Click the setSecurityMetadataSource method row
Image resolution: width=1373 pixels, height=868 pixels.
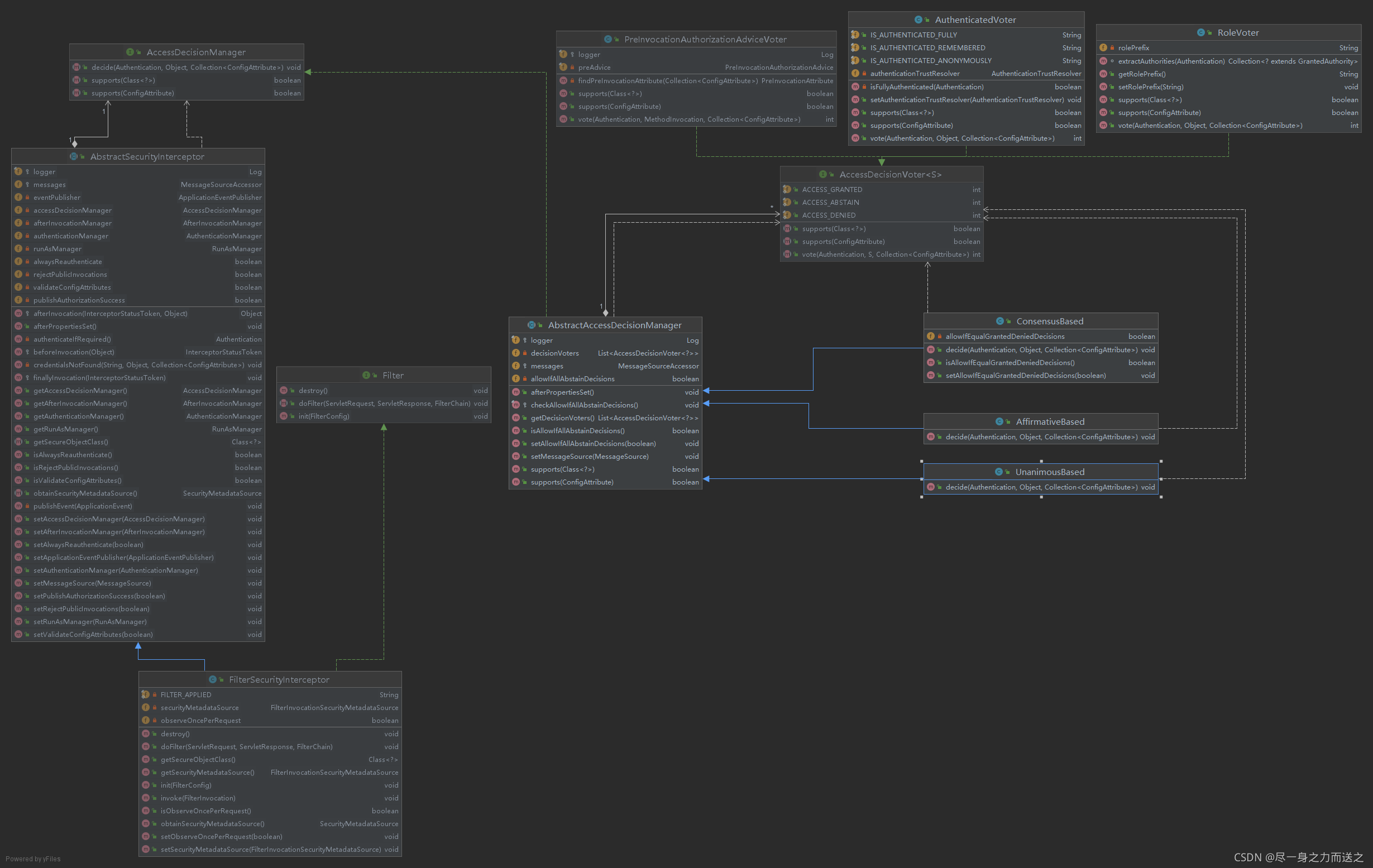270,849
